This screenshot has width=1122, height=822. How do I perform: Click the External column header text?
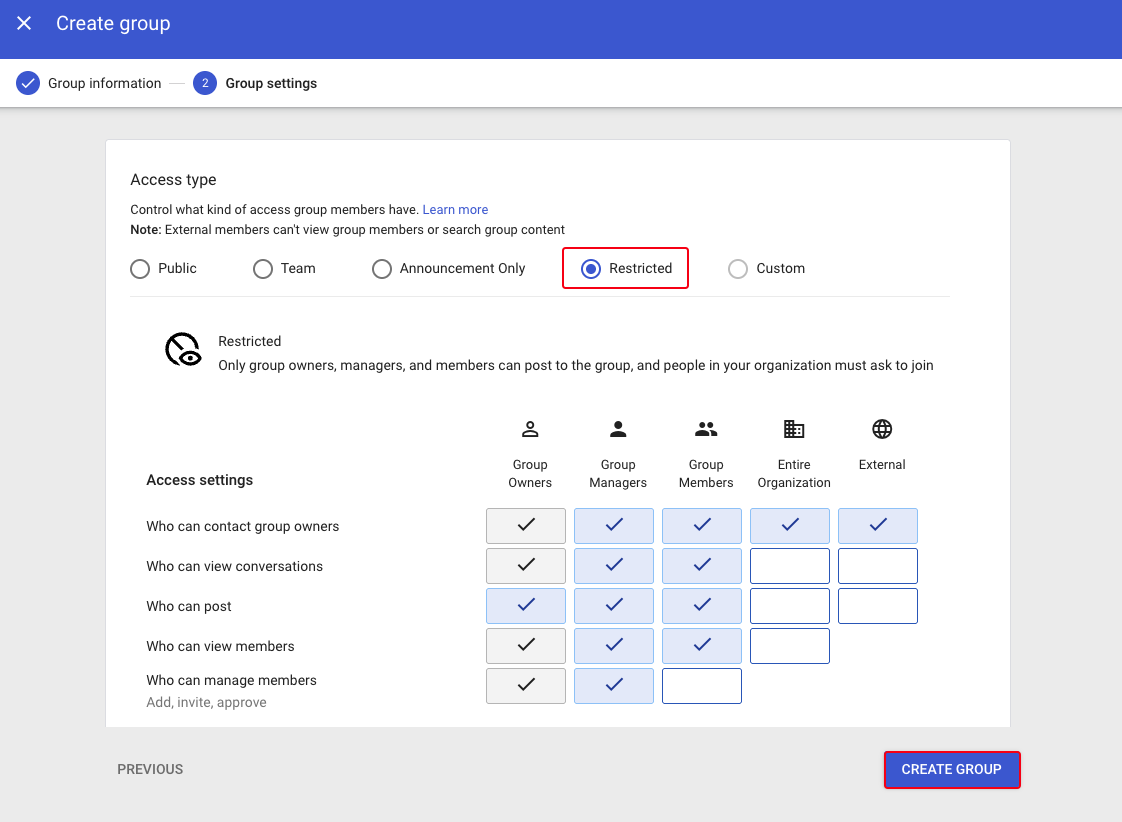882,465
